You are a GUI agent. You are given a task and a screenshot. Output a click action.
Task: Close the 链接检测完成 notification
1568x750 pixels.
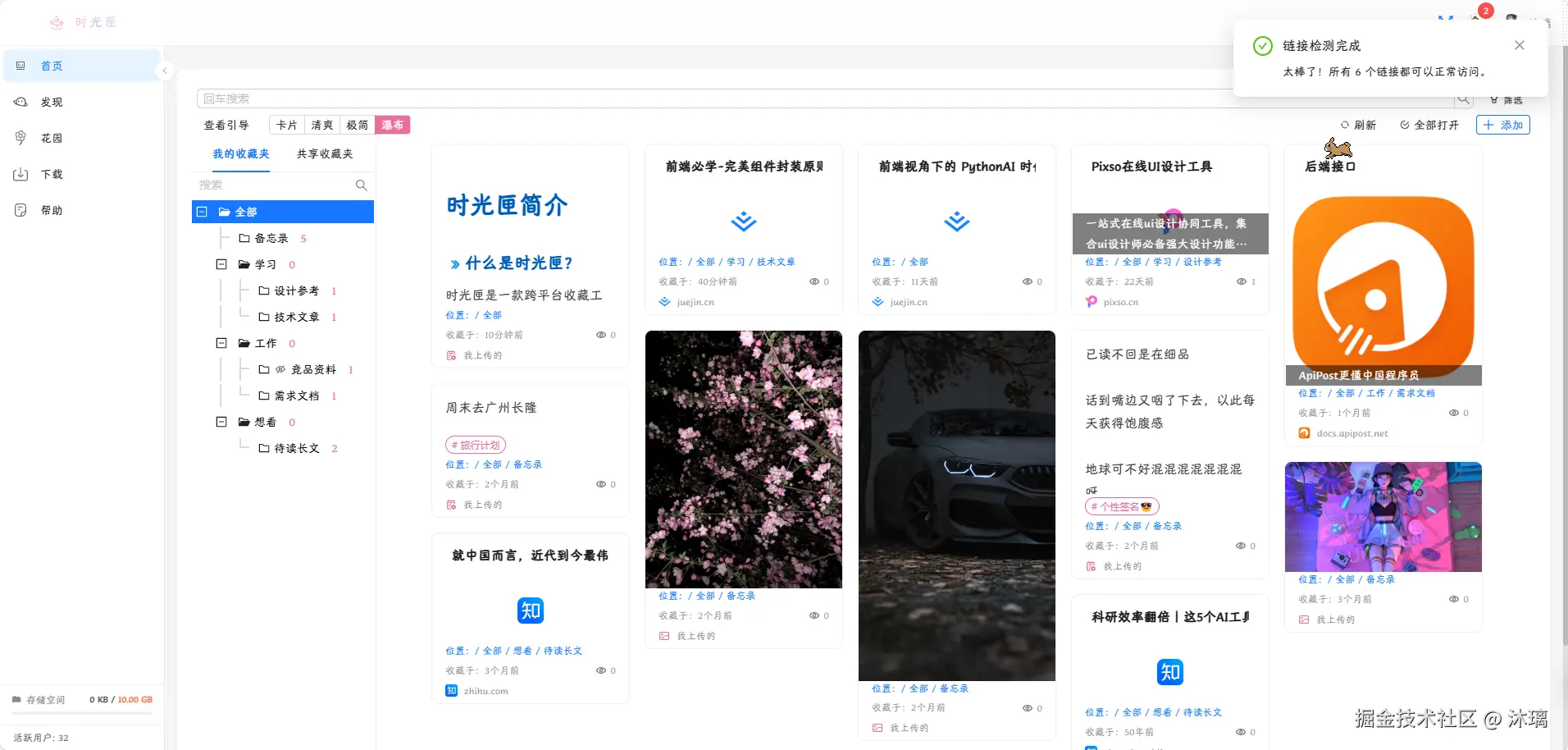click(x=1520, y=45)
